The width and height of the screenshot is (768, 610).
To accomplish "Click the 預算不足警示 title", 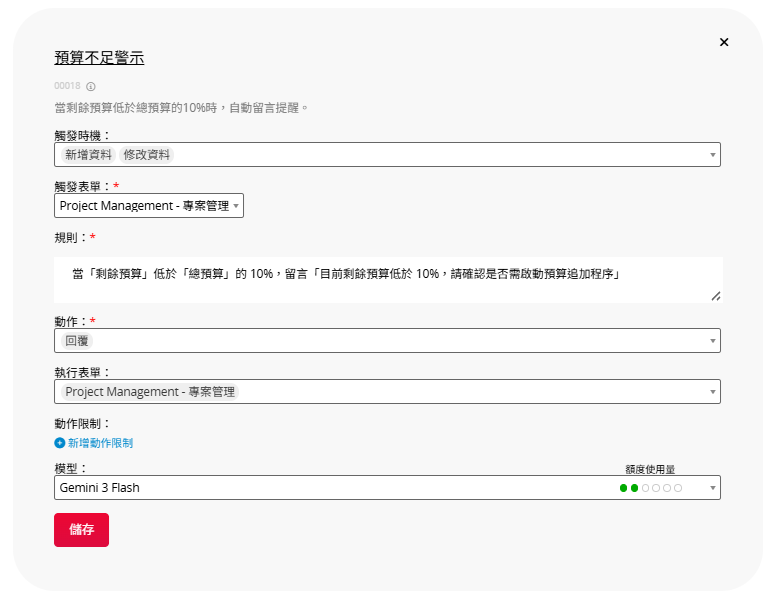I will pos(99,58).
